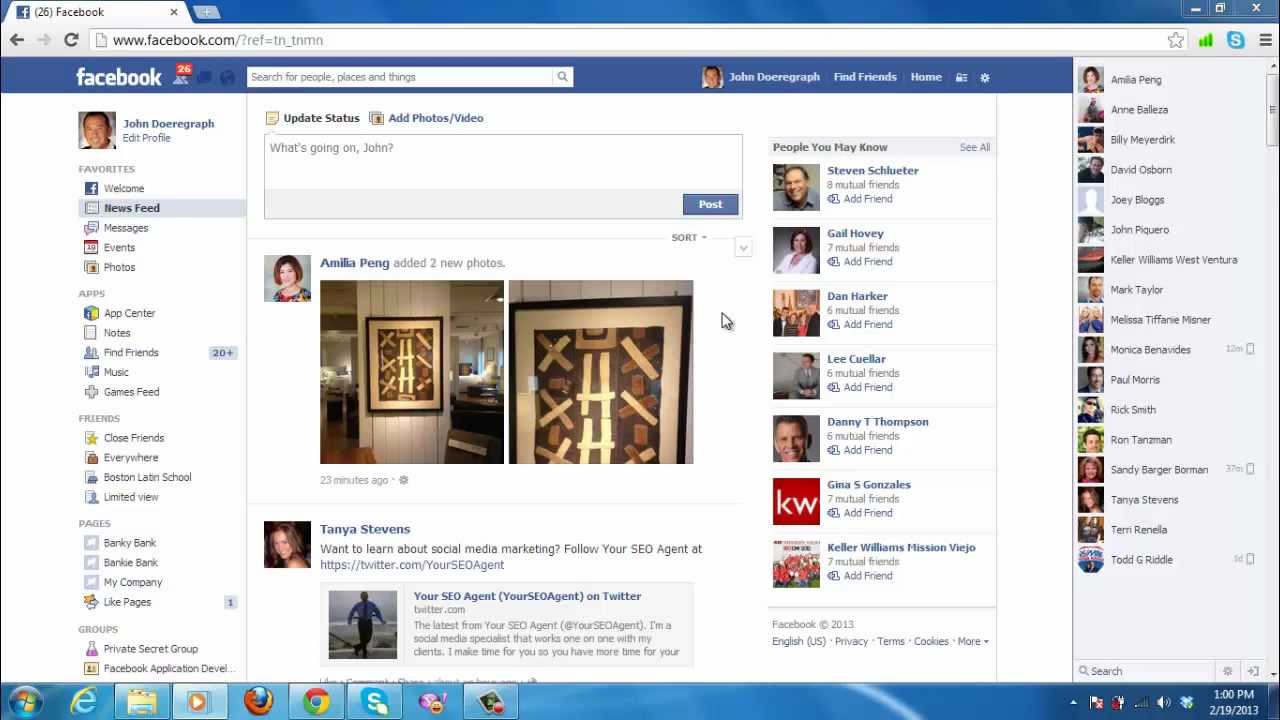Click the Events calendar icon in sidebar
1280x720 pixels.
point(91,247)
